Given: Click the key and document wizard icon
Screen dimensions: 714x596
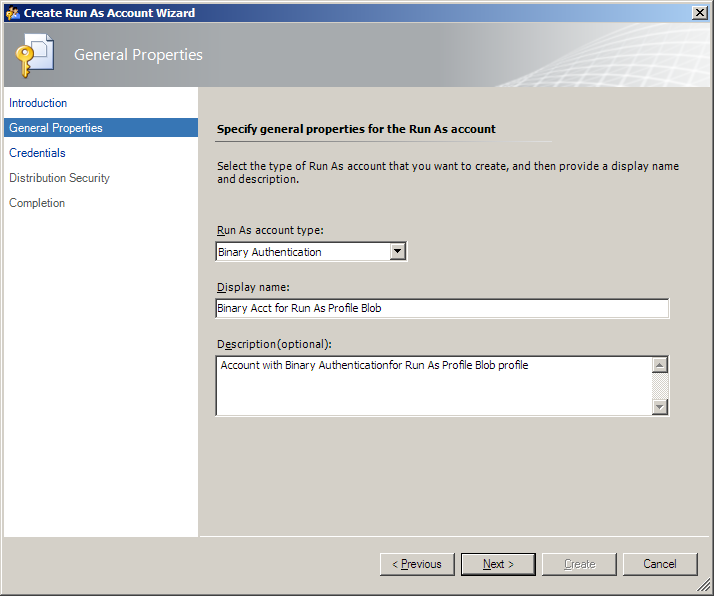Looking at the screenshot, I should pyautogui.click(x=35, y=55).
